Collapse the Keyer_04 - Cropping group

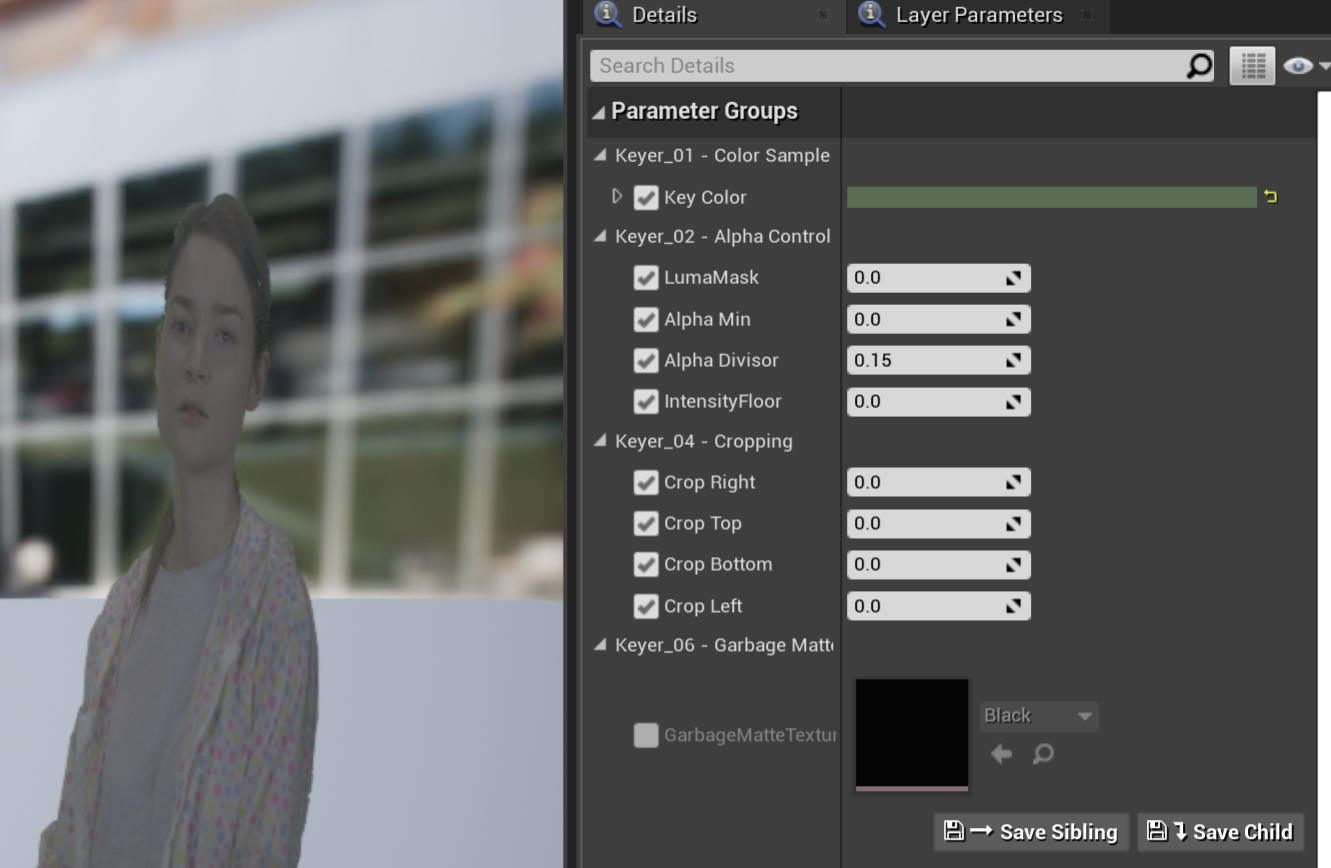click(x=600, y=441)
